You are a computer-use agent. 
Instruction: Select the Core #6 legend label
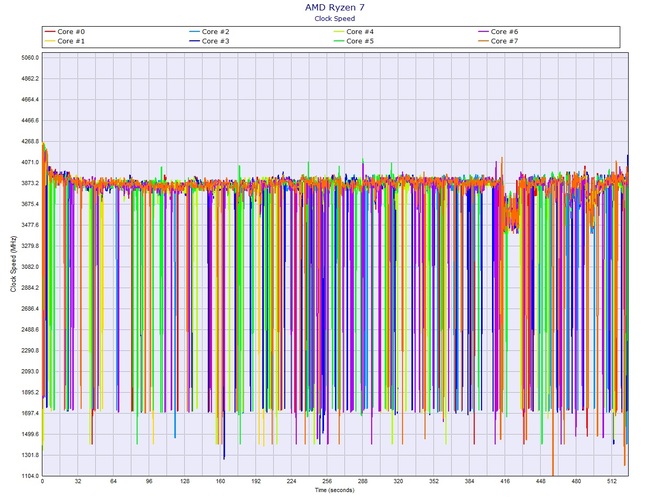click(504, 32)
